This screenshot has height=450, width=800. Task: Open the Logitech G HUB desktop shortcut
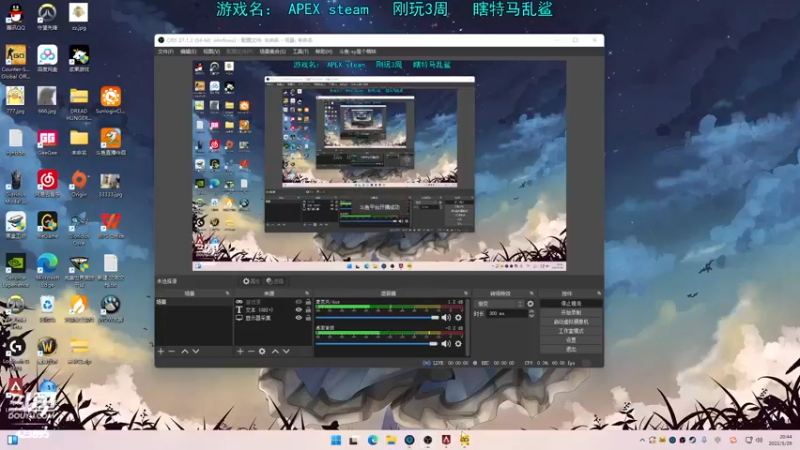(15, 354)
